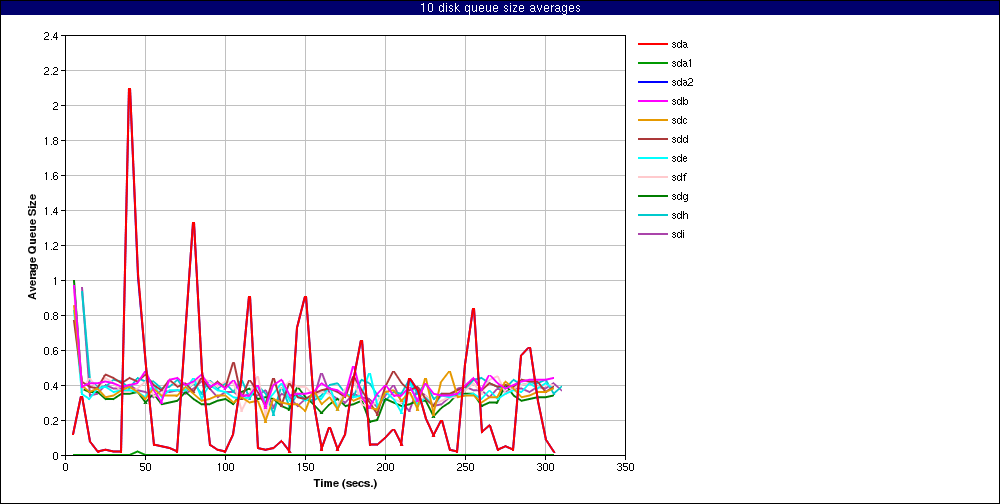This screenshot has width=1000, height=504.
Task: Click the 0.6 y-axis tick label
Action: pyautogui.click(x=51, y=351)
